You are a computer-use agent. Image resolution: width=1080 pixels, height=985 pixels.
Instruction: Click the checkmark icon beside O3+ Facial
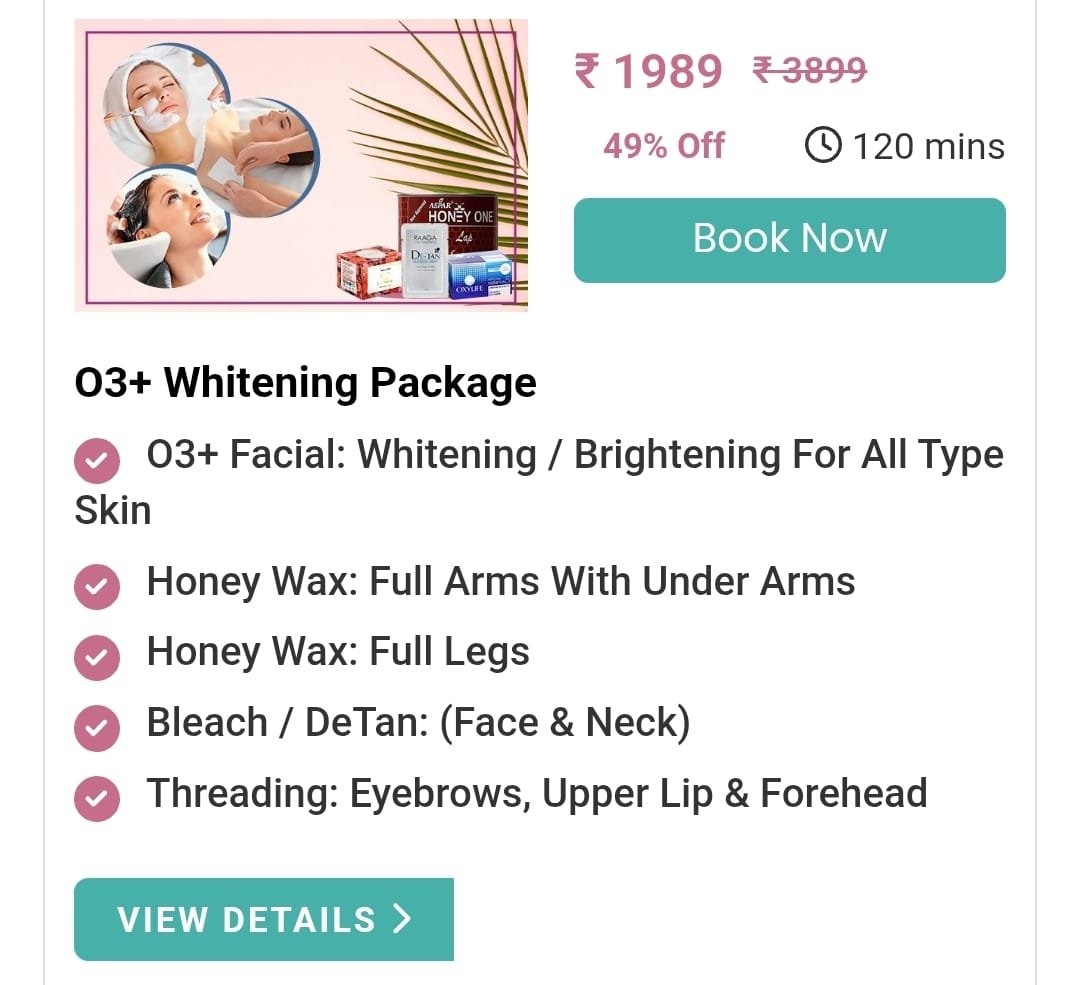coord(96,460)
